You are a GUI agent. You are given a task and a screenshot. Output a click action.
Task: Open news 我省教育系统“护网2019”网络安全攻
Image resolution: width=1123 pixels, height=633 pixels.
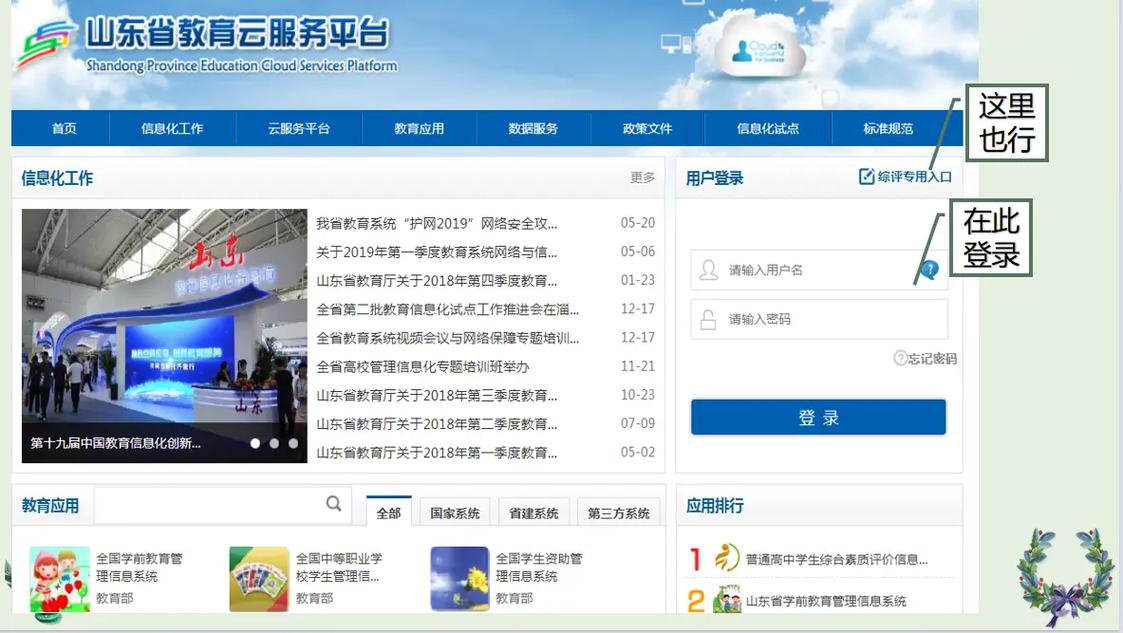(x=437, y=223)
